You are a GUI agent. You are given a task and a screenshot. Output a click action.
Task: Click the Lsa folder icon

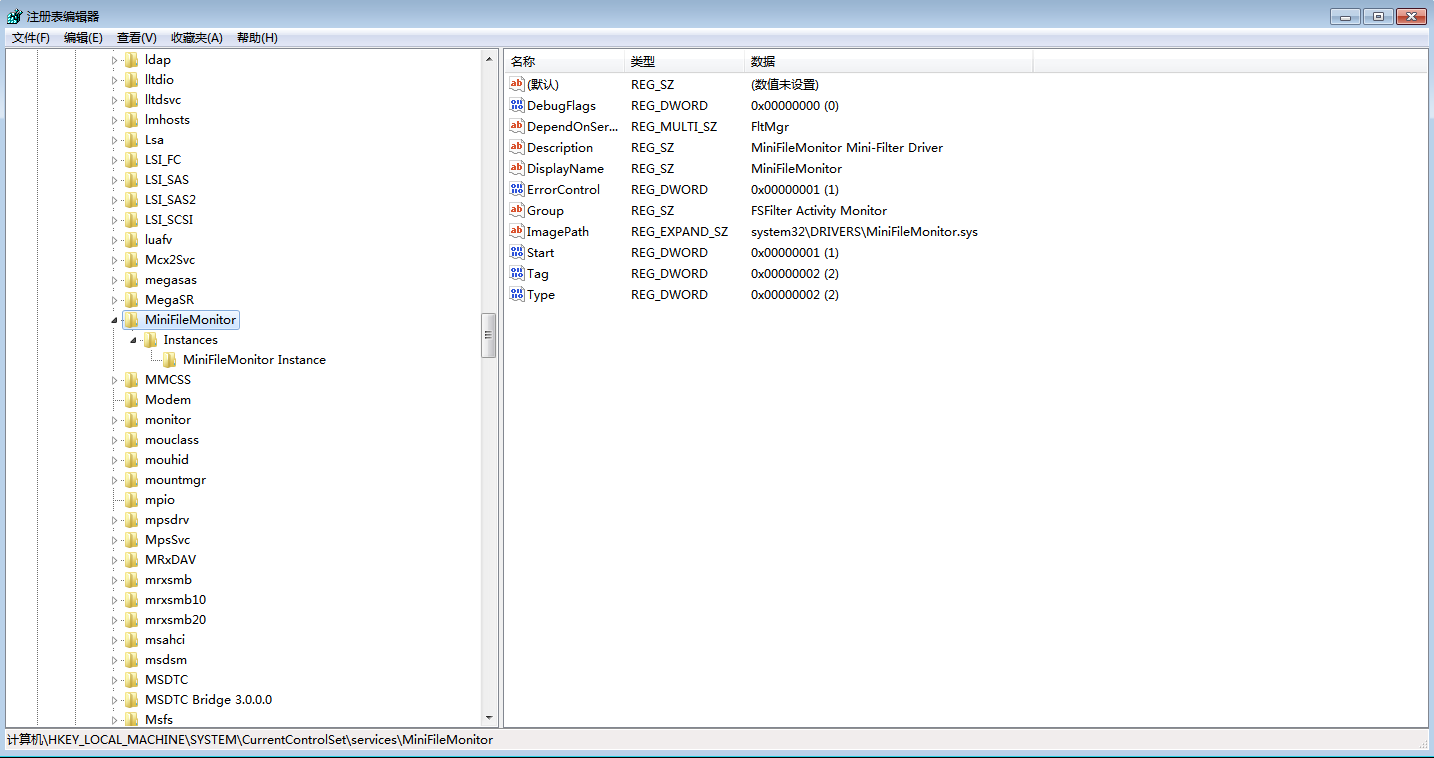132,140
